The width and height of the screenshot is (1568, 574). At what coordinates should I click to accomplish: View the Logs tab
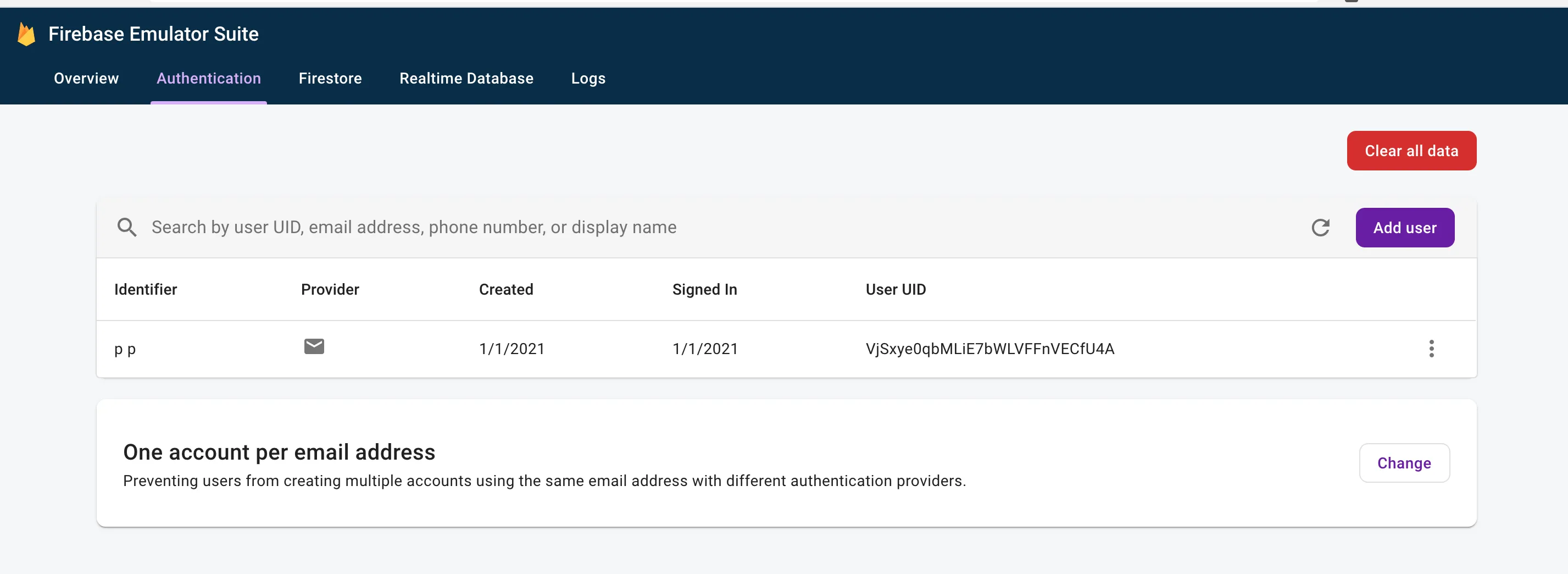click(587, 79)
